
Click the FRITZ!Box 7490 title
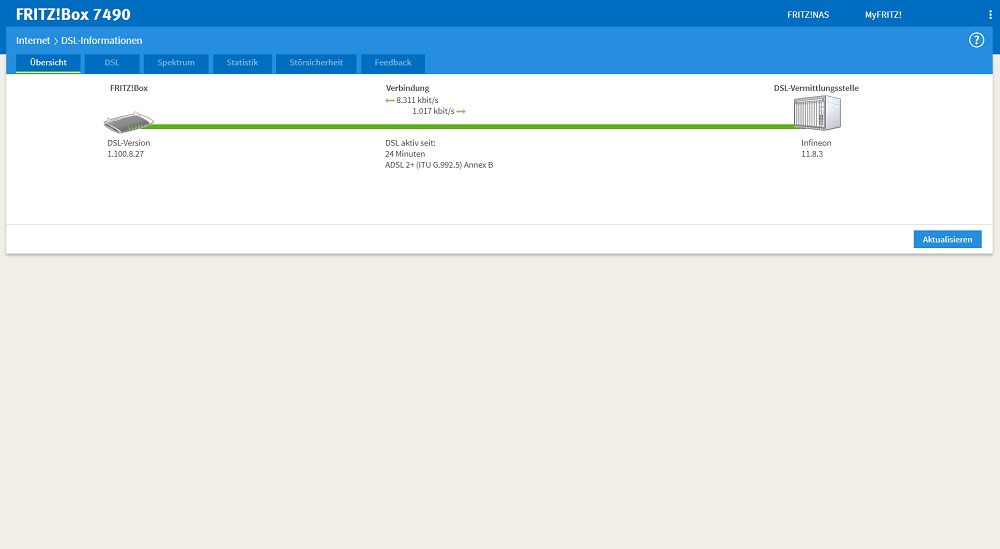click(x=73, y=15)
